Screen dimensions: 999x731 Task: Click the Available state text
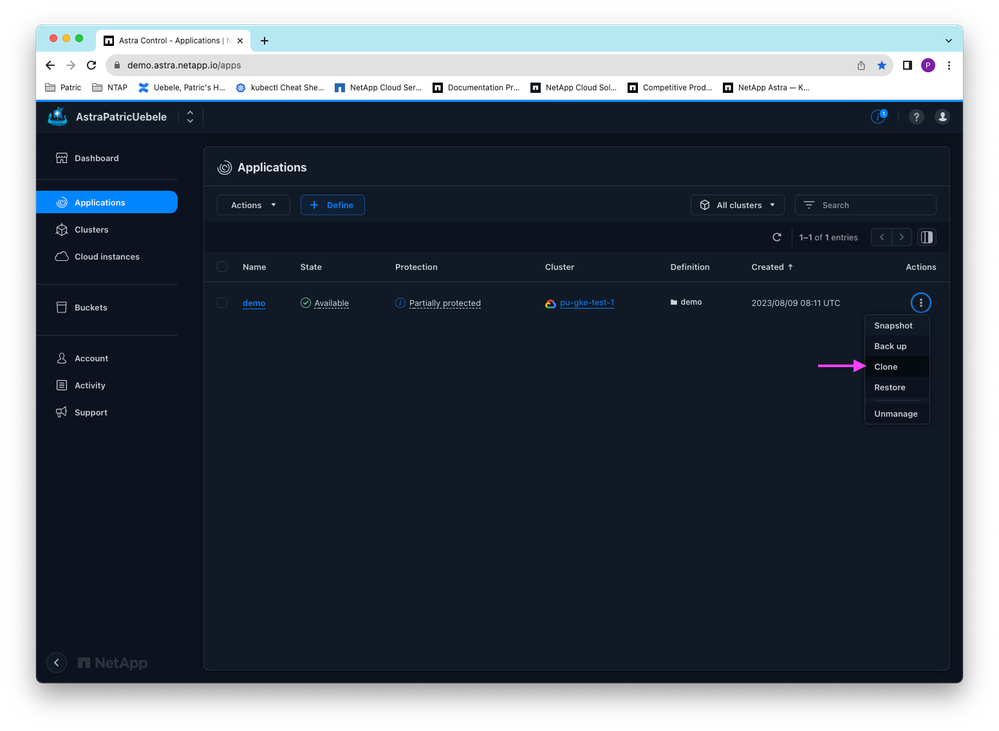[x=331, y=303]
